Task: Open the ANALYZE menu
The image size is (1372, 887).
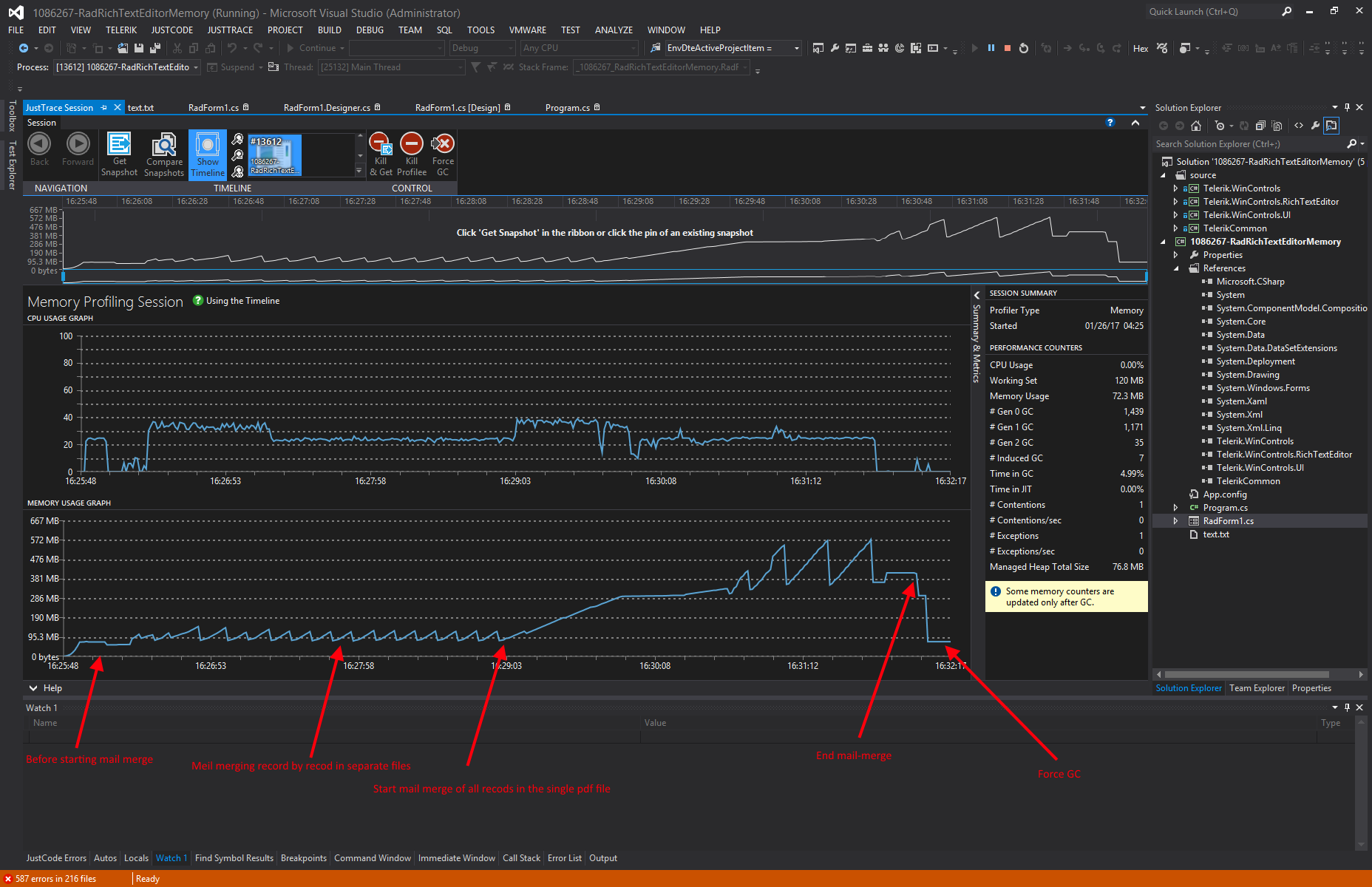Action: click(x=614, y=30)
